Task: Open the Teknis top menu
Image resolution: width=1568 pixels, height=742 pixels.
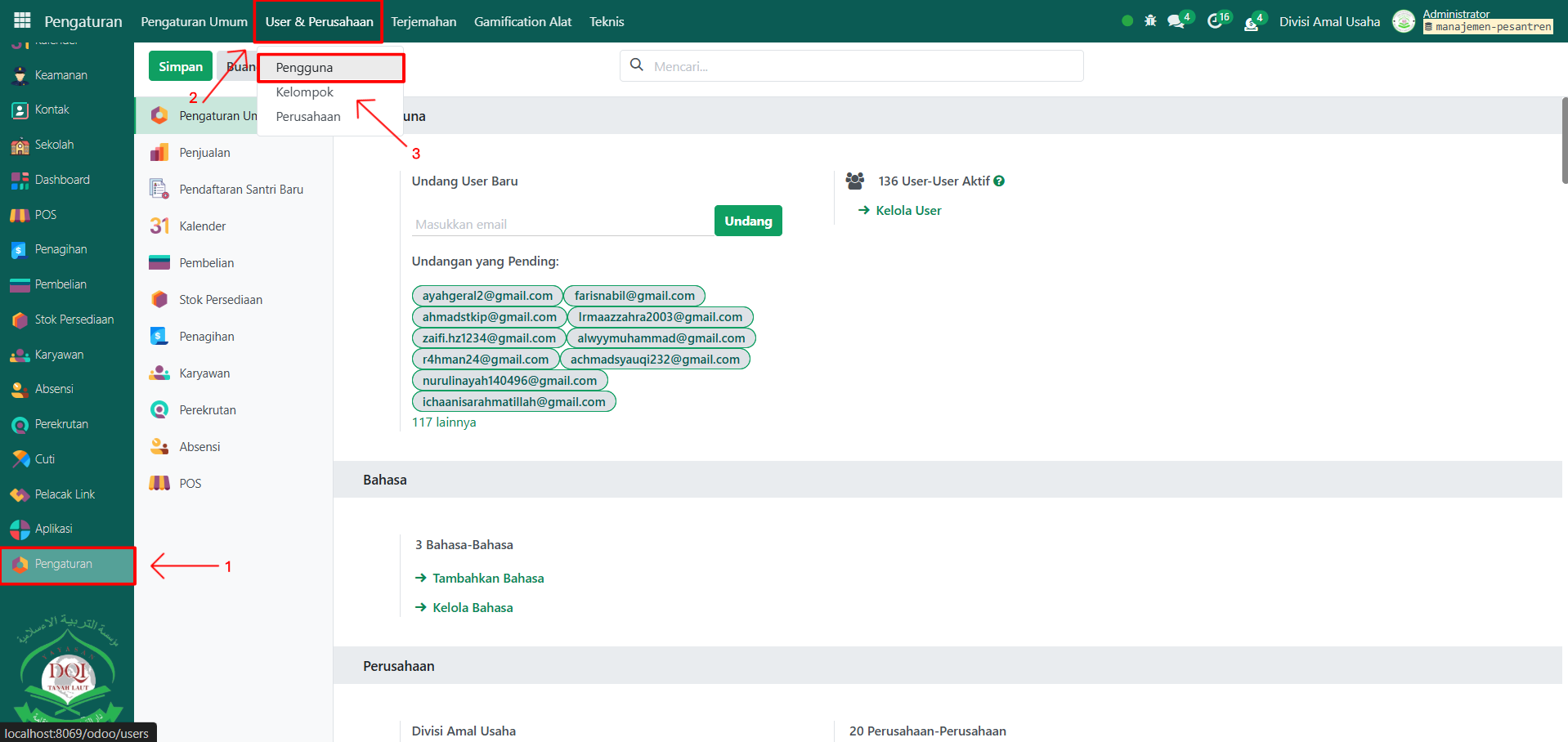Action: [x=607, y=22]
